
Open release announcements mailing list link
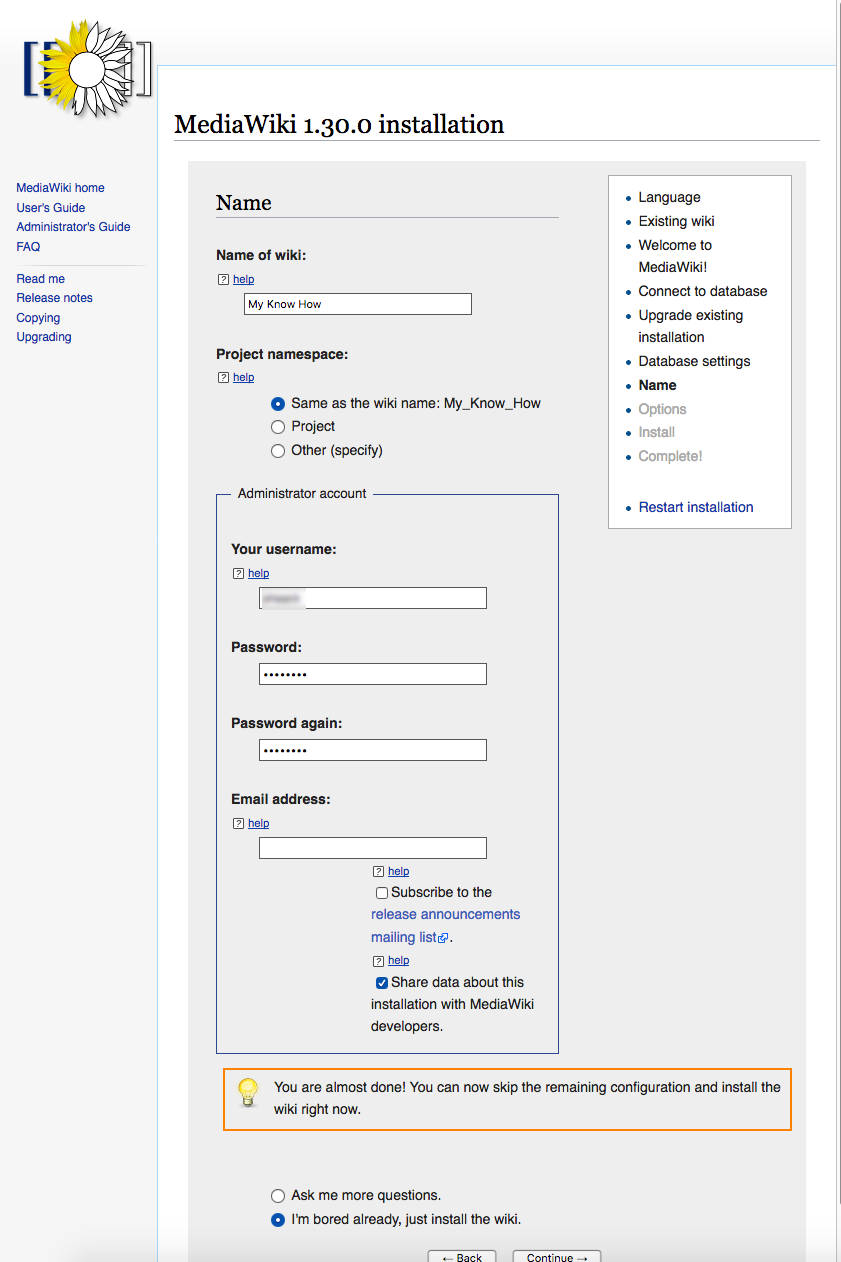tap(445, 926)
